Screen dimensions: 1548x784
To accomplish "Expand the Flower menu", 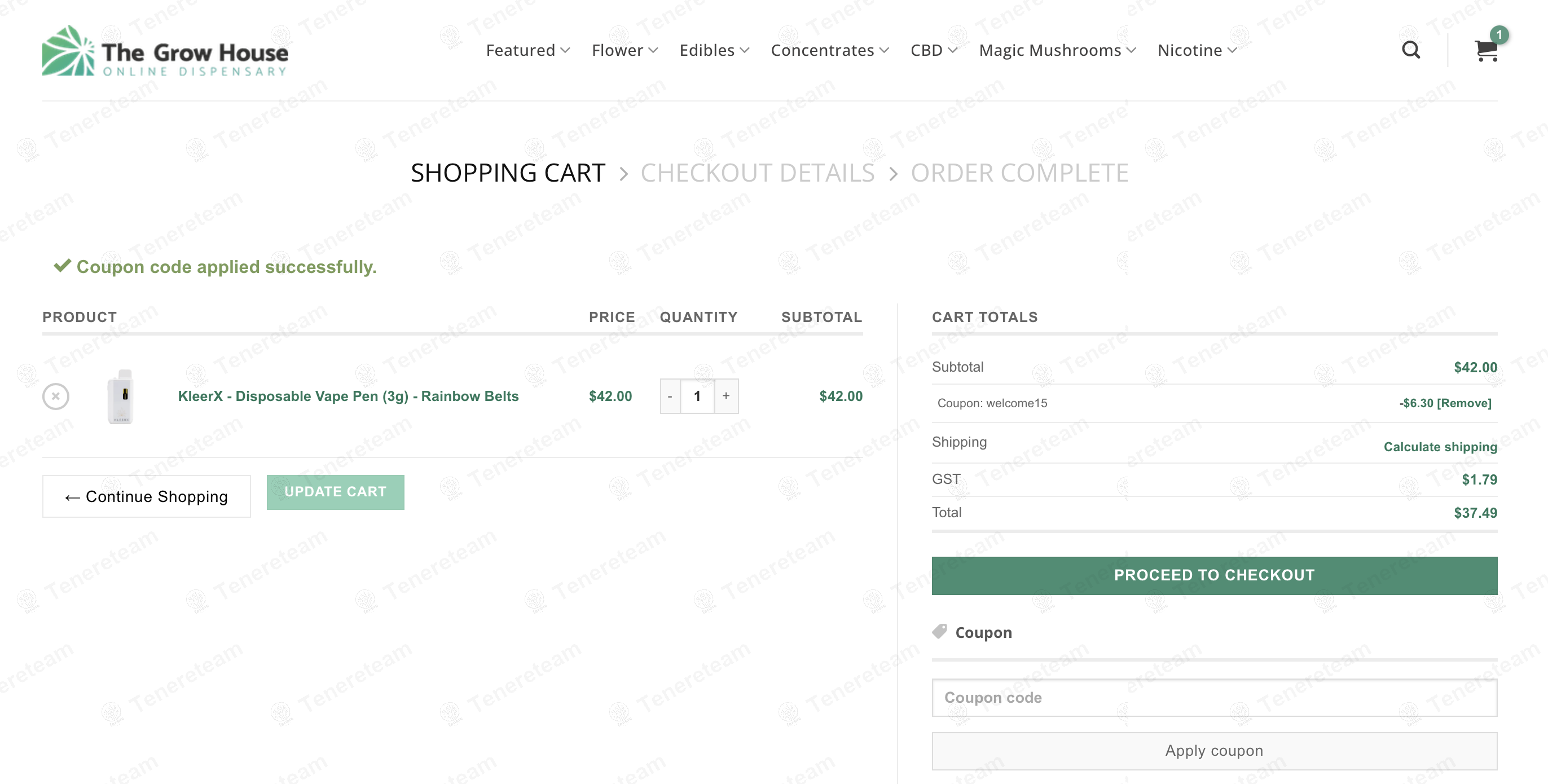I will pos(625,50).
